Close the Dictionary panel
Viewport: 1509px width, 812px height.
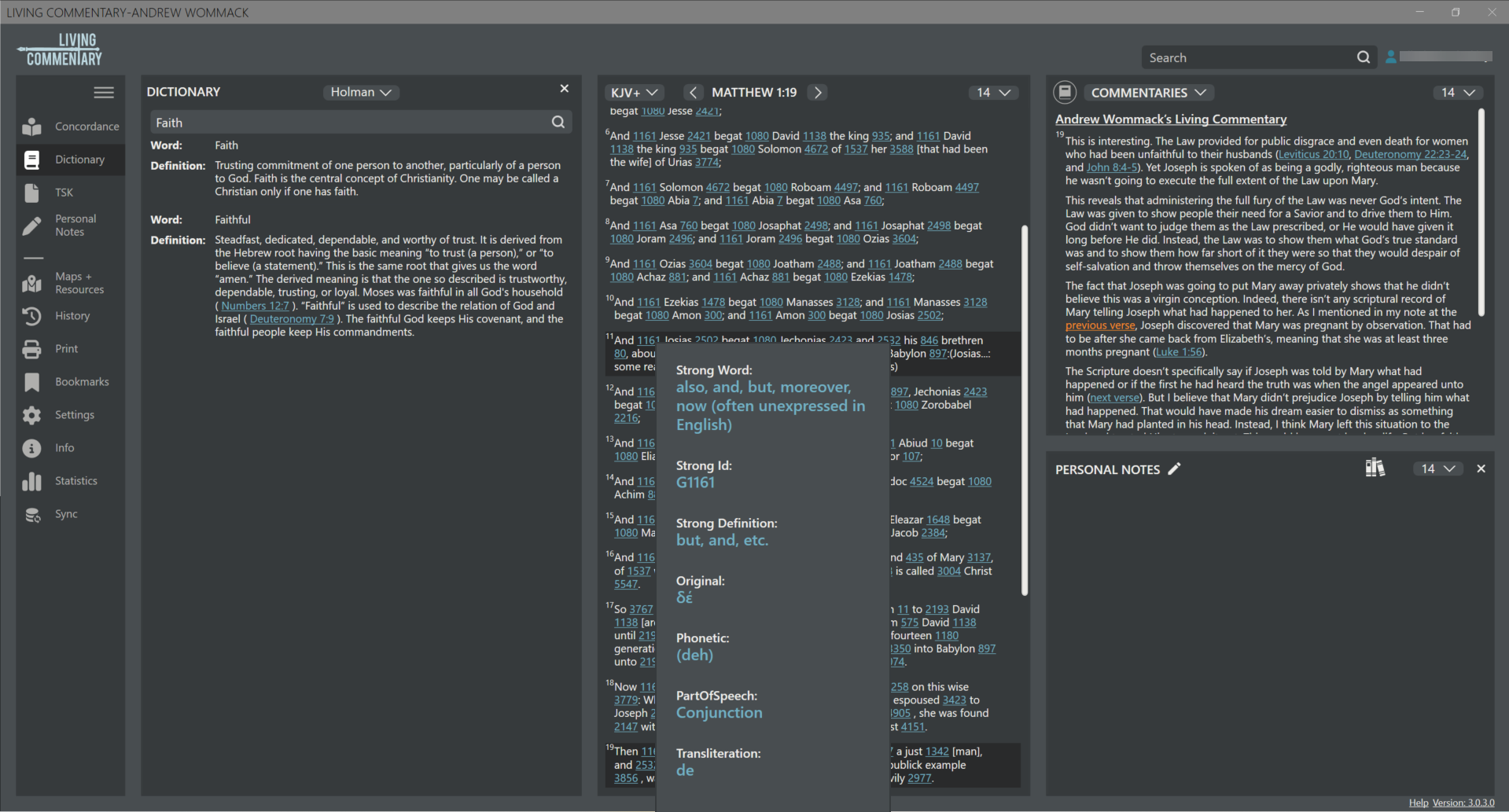pos(564,89)
